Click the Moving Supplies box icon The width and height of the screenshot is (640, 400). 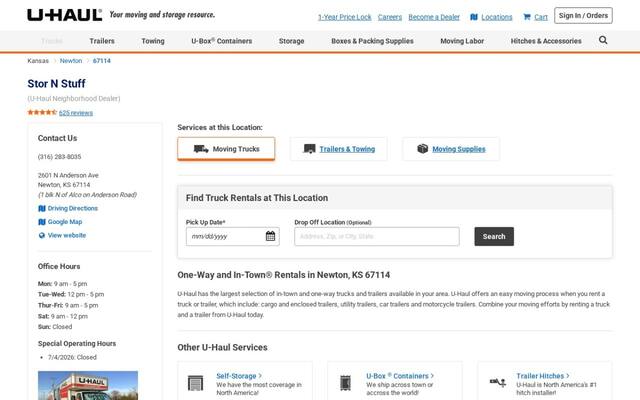tap(422, 149)
